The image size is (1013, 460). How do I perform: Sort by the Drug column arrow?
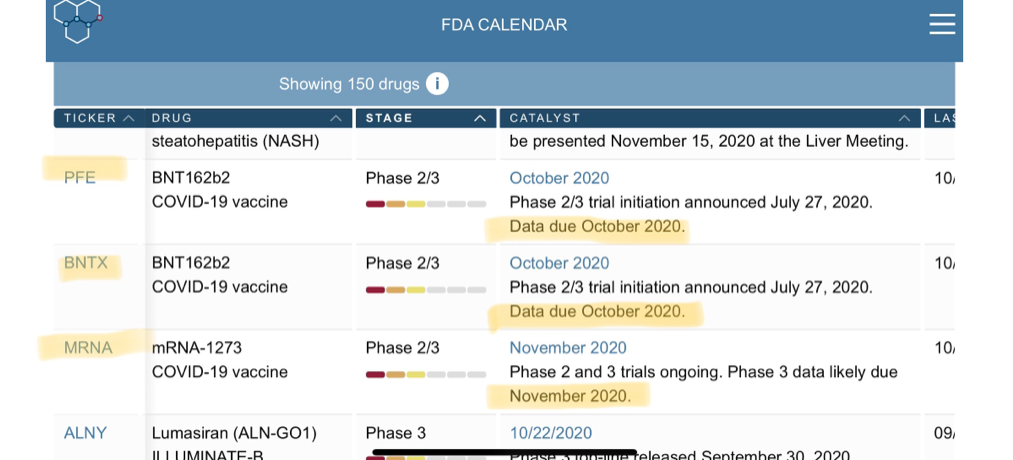[x=336, y=118]
